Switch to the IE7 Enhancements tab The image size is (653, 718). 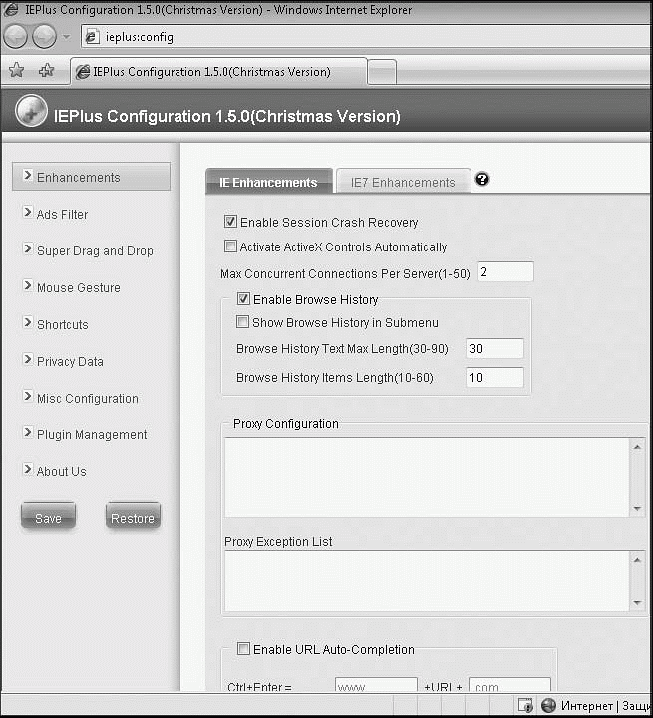(x=403, y=182)
